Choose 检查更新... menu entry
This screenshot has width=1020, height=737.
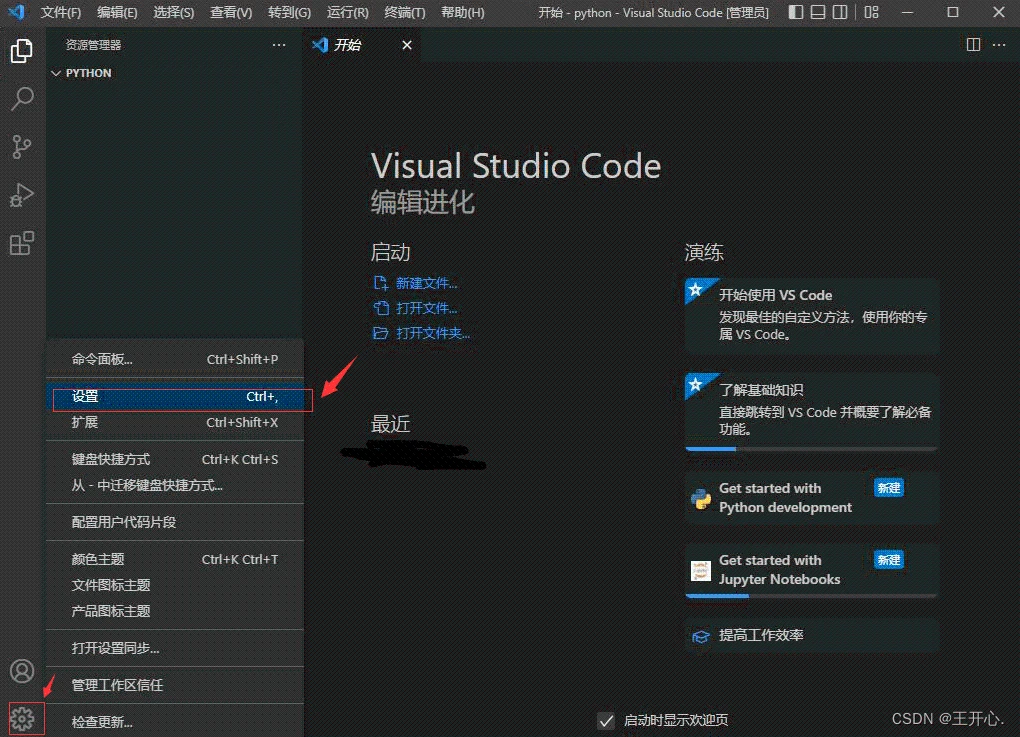click(174, 722)
